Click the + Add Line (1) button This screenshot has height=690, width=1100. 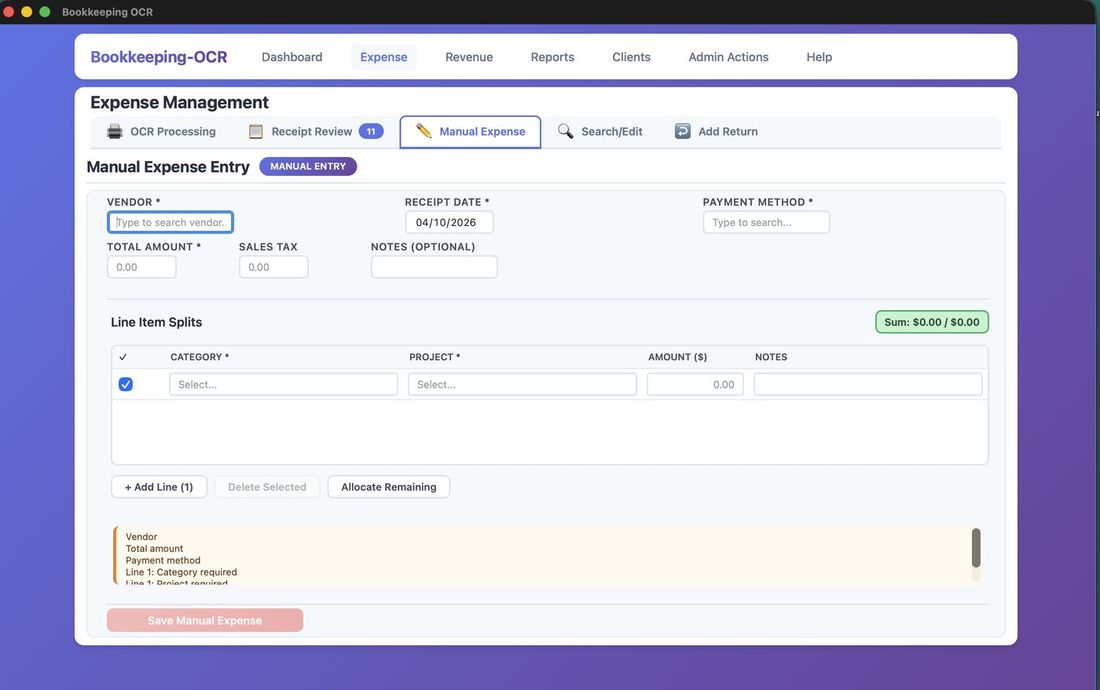(158, 486)
